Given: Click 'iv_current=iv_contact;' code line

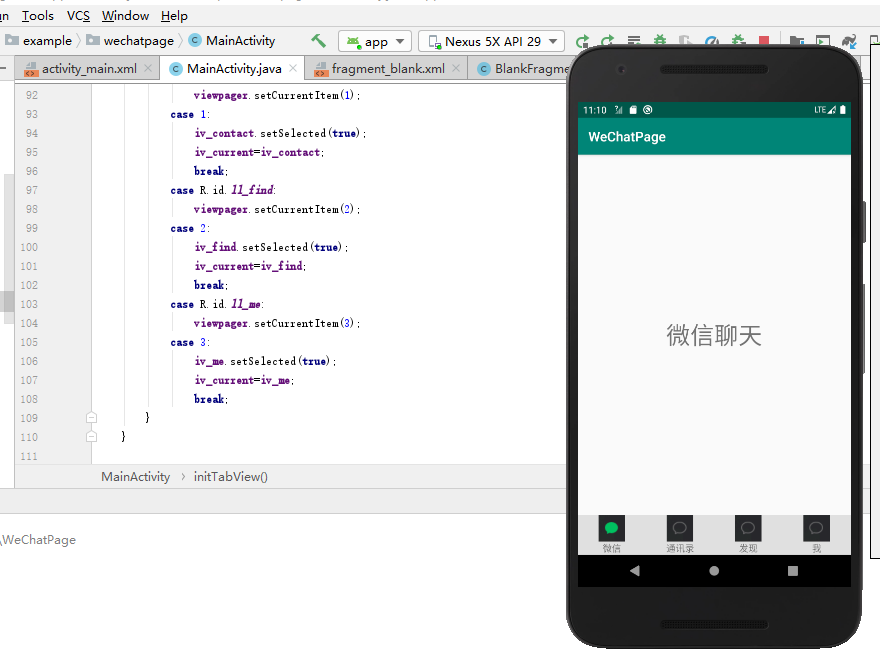Looking at the screenshot, I should [x=259, y=152].
